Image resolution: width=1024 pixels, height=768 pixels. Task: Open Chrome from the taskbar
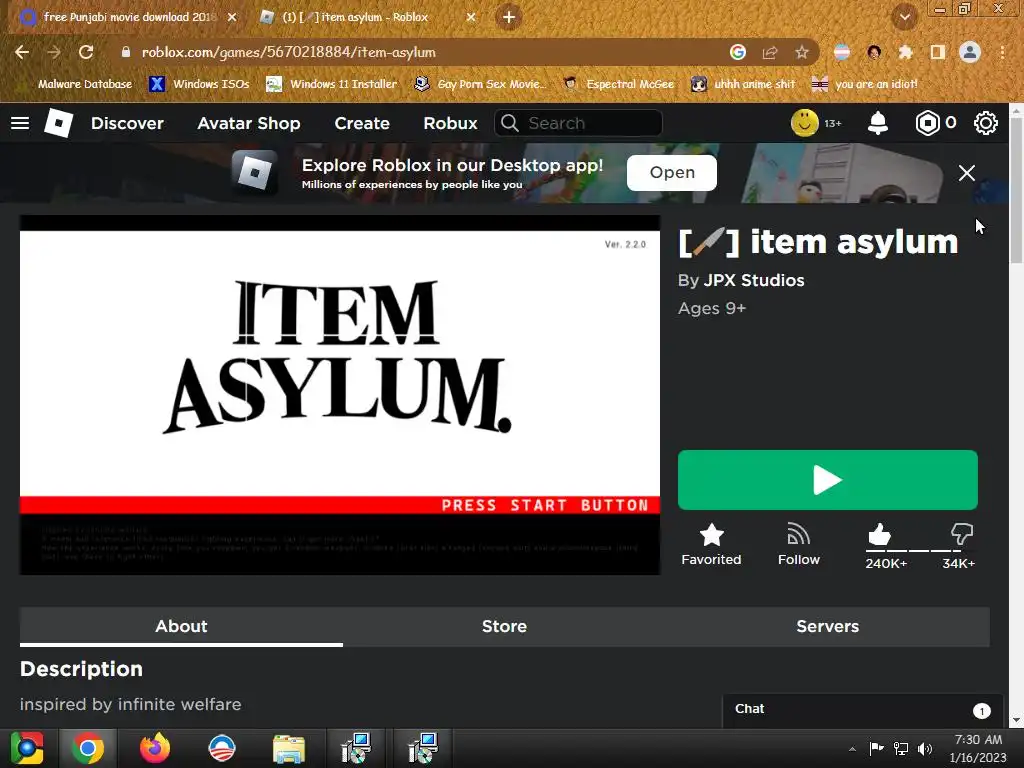[x=88, y=748]
